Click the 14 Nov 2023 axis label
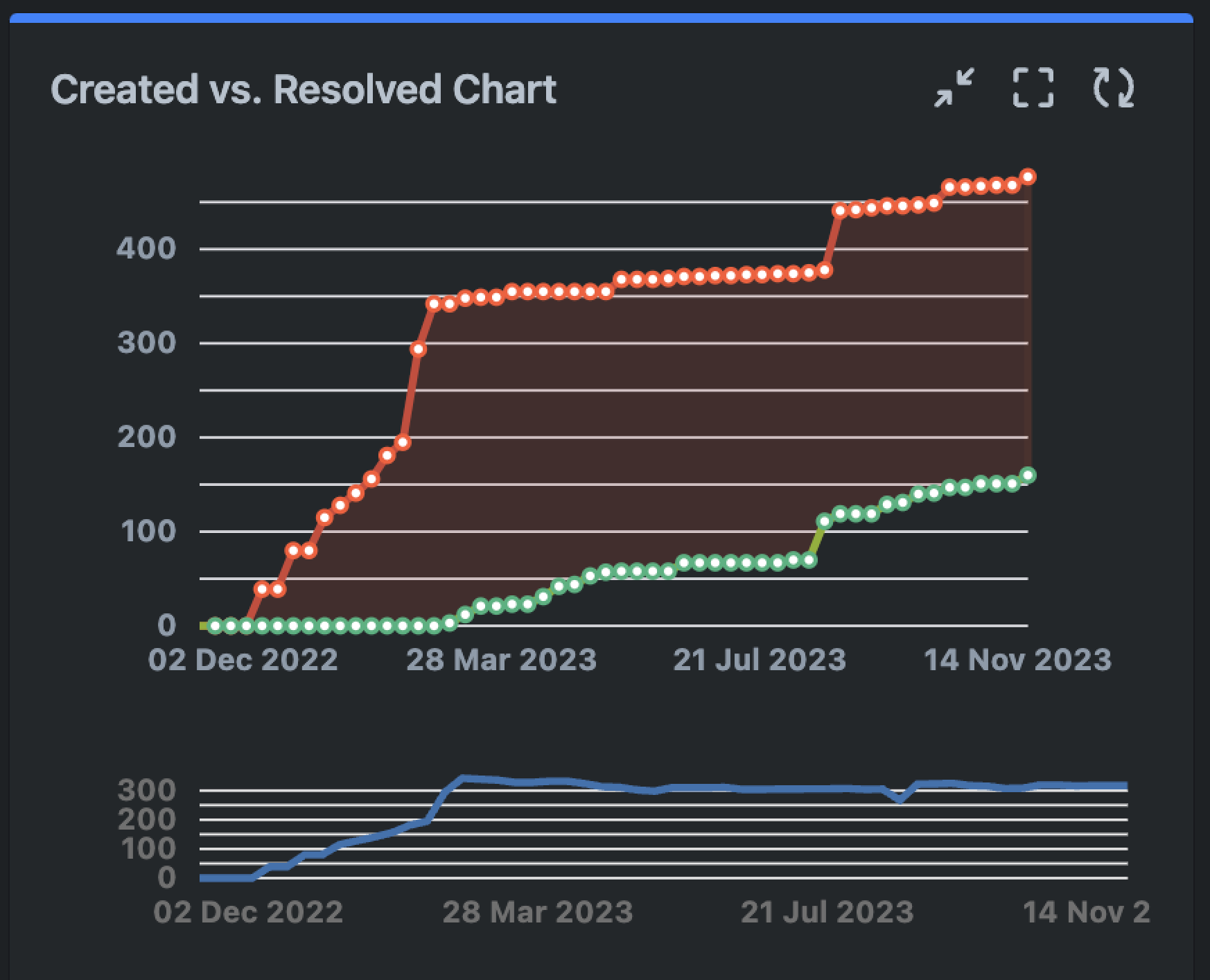 [1017, 660]
